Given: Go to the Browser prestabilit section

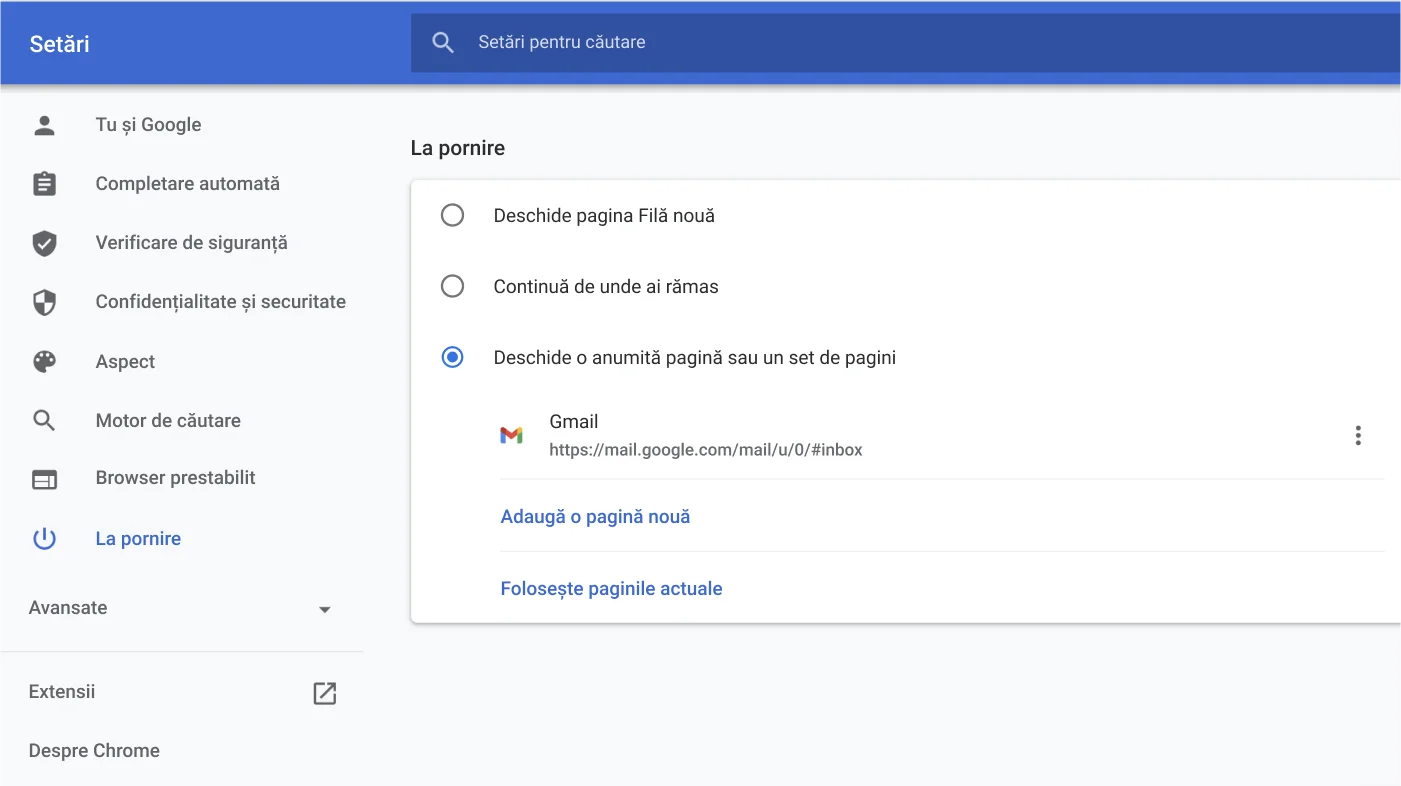Looking at the screenshot, I should pos(175,478).
